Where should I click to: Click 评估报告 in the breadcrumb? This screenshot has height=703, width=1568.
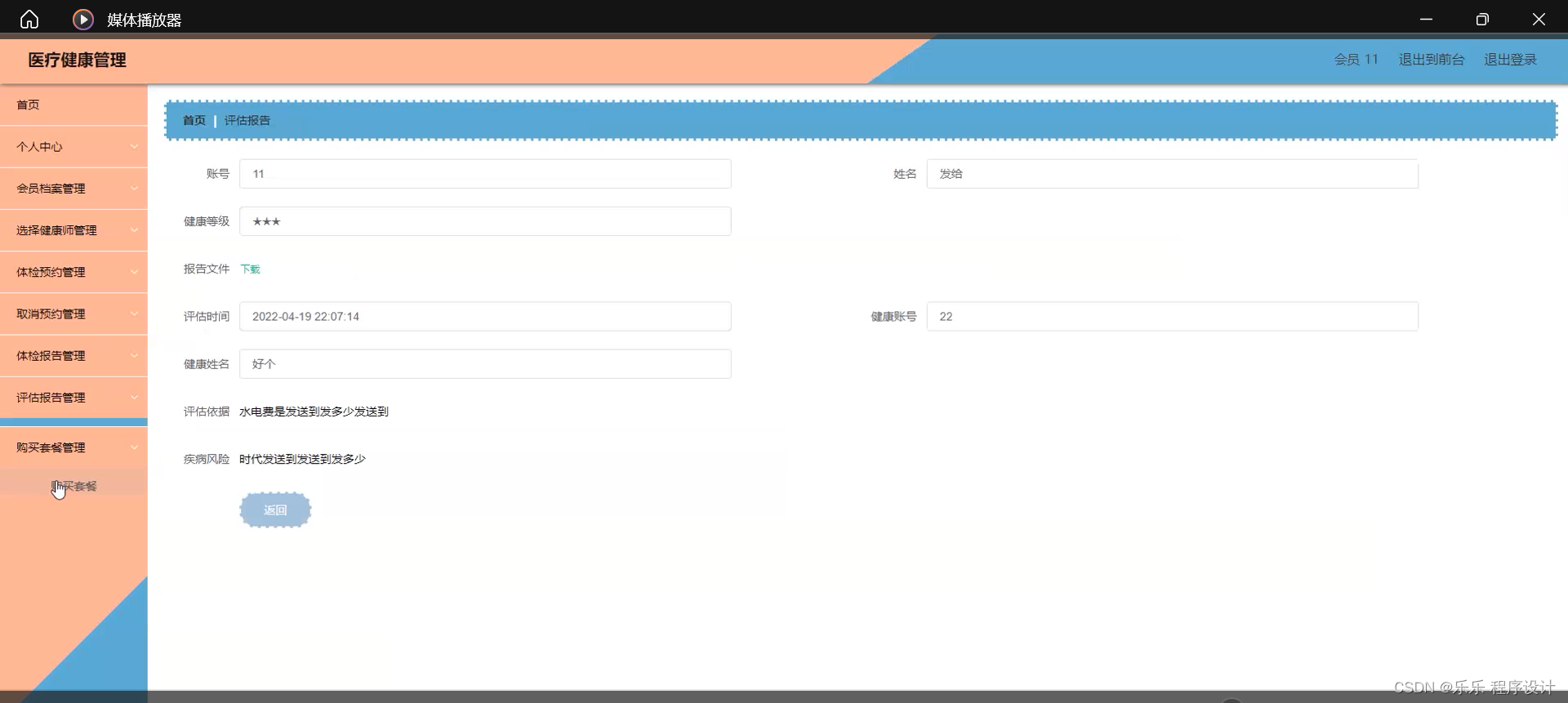click(247, 121)
